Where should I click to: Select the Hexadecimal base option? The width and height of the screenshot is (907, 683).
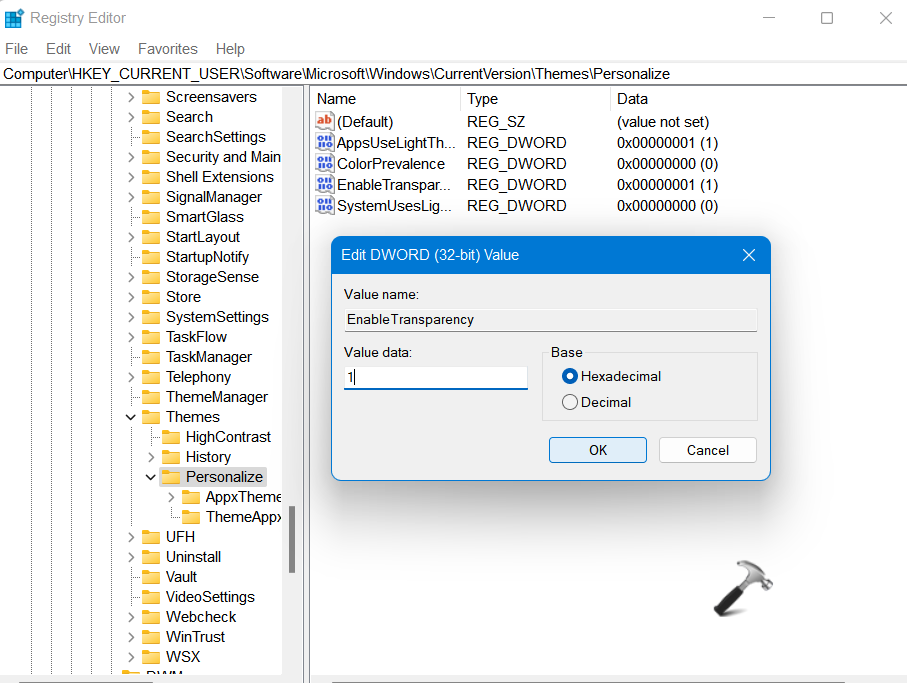click(570, 376)
